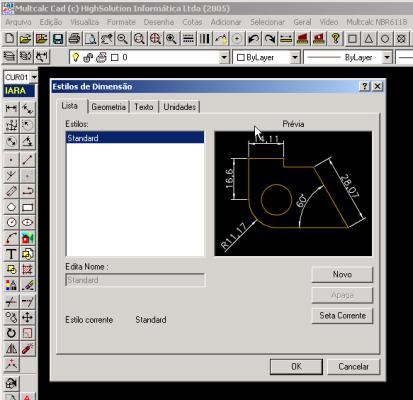
Task: Select the point drawing tool
Action: pos(11,160)
